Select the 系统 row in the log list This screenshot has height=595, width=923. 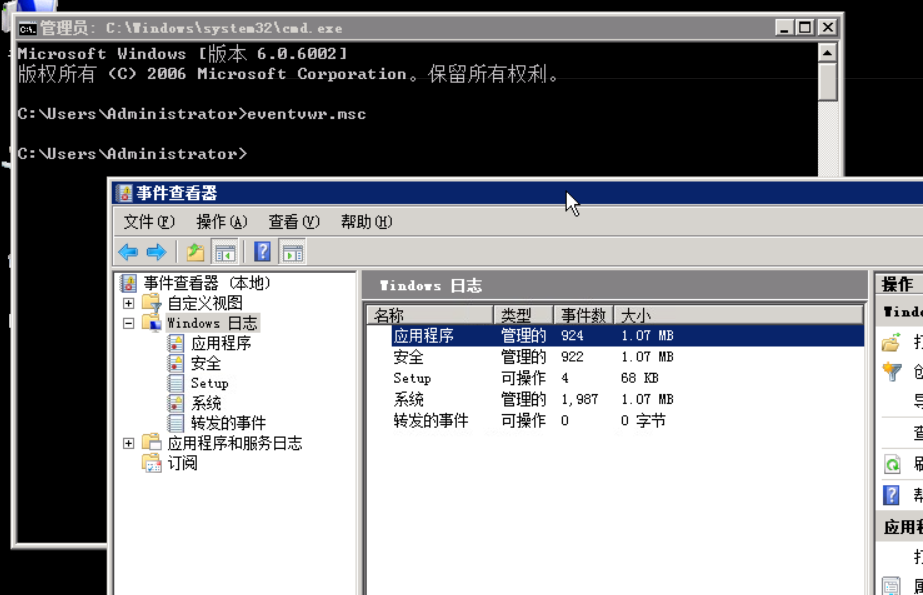pos(615,399)
